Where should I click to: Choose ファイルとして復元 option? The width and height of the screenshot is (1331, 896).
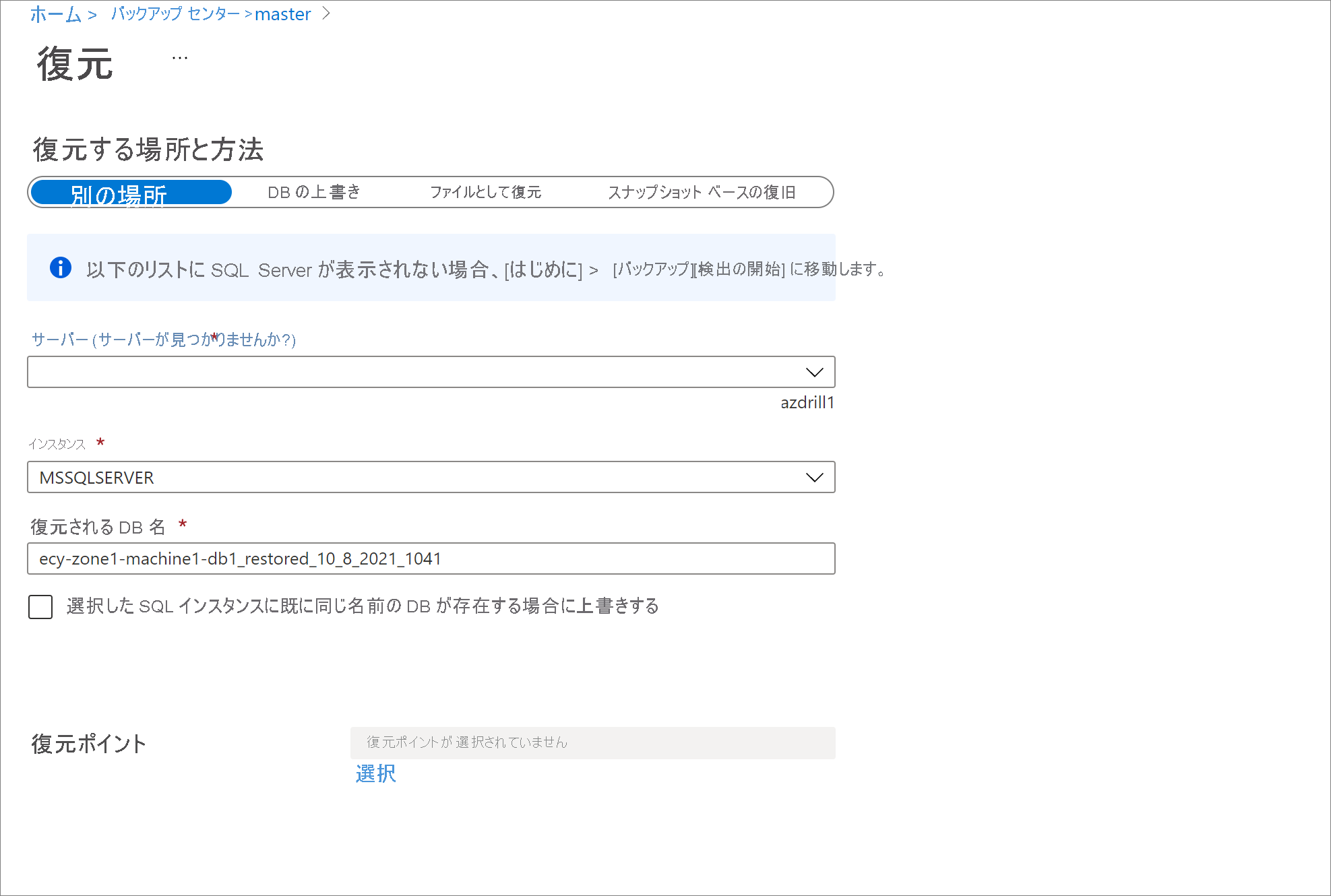coord(485,193)
